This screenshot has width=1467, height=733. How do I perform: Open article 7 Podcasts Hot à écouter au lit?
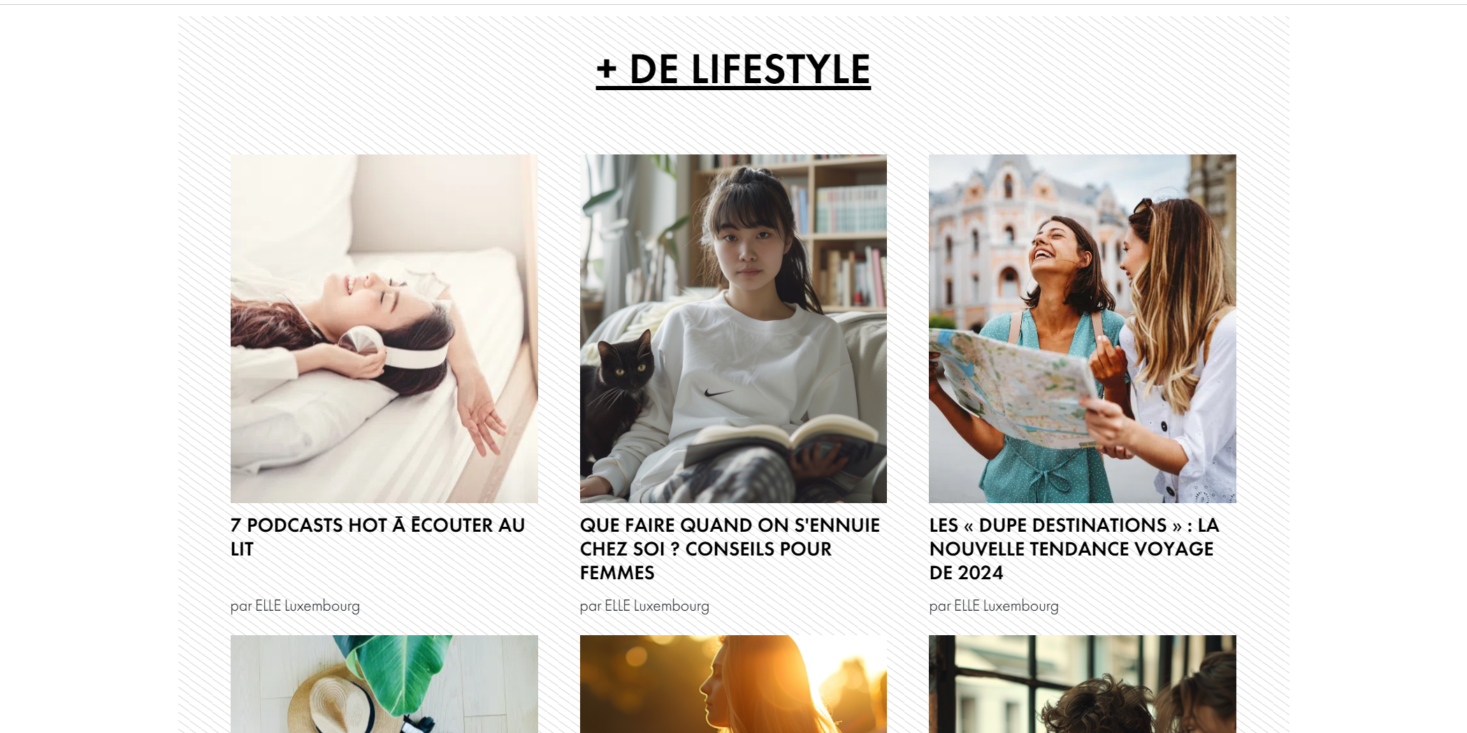point(378,537)
